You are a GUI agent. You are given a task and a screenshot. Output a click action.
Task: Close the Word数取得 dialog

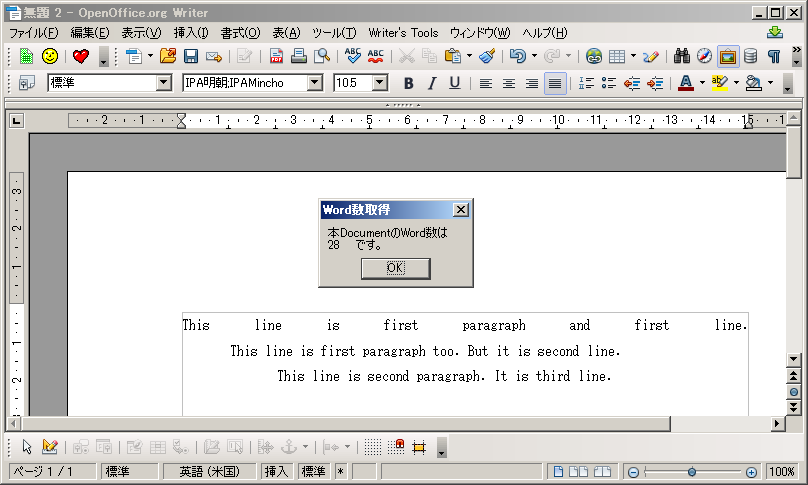[460, 210]
